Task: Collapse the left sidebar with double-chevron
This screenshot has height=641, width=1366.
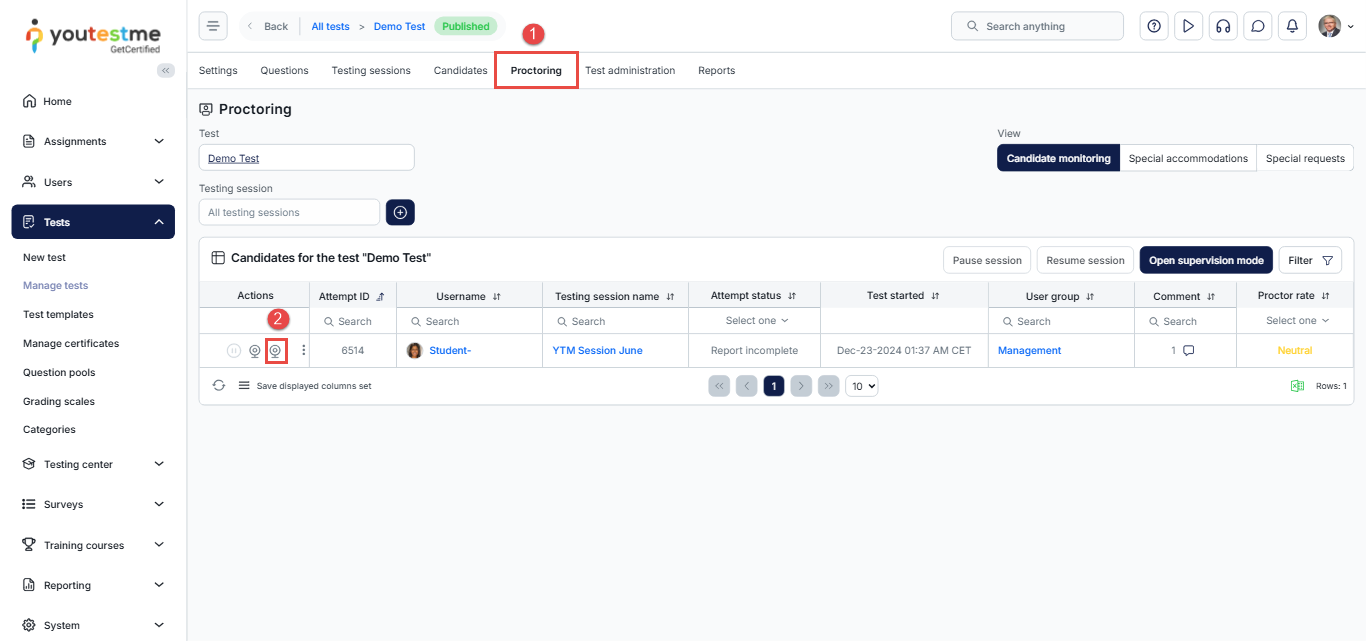Action: click(166, 70)
